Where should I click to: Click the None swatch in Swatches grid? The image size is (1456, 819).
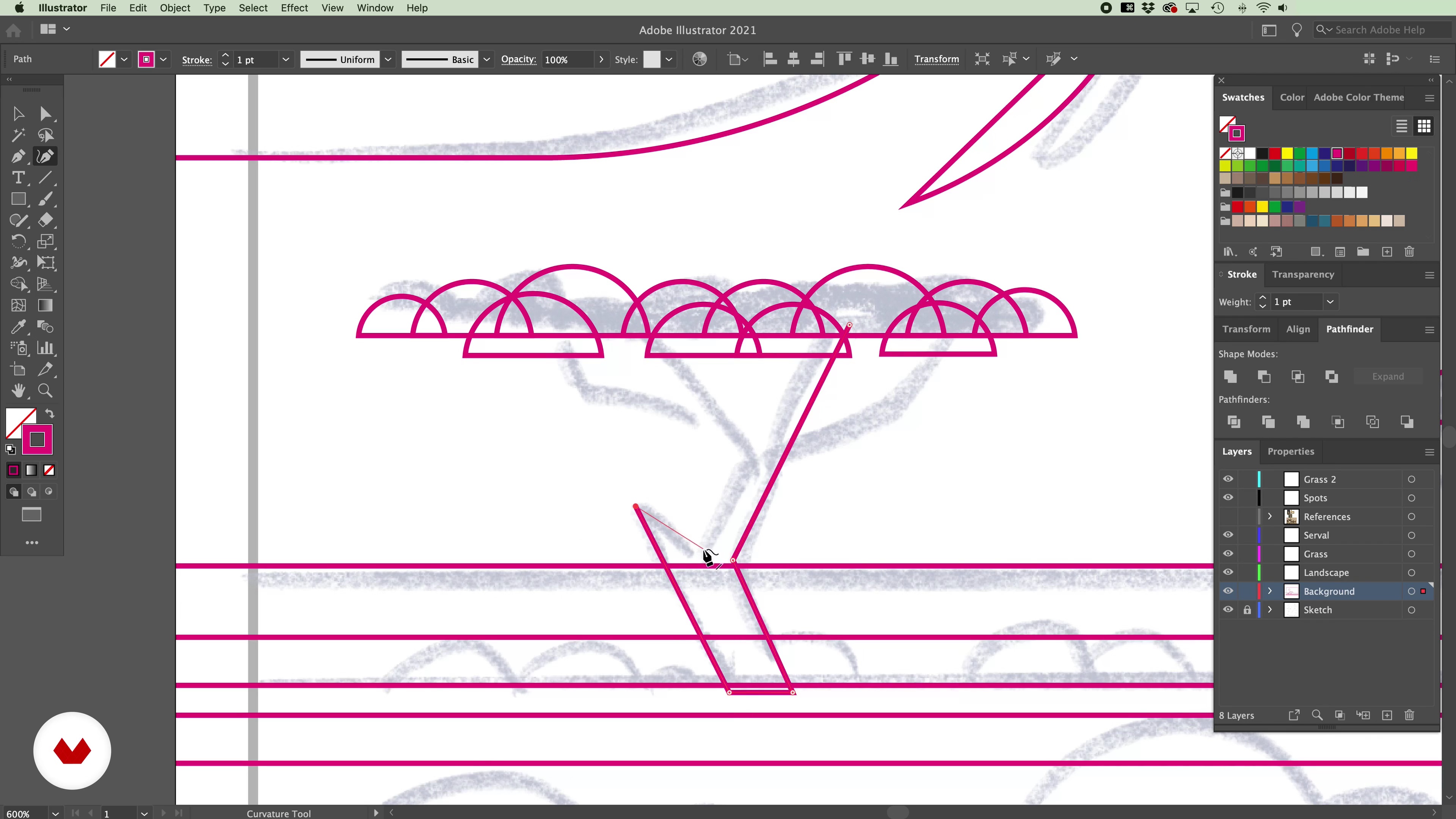pos(1225,153)
